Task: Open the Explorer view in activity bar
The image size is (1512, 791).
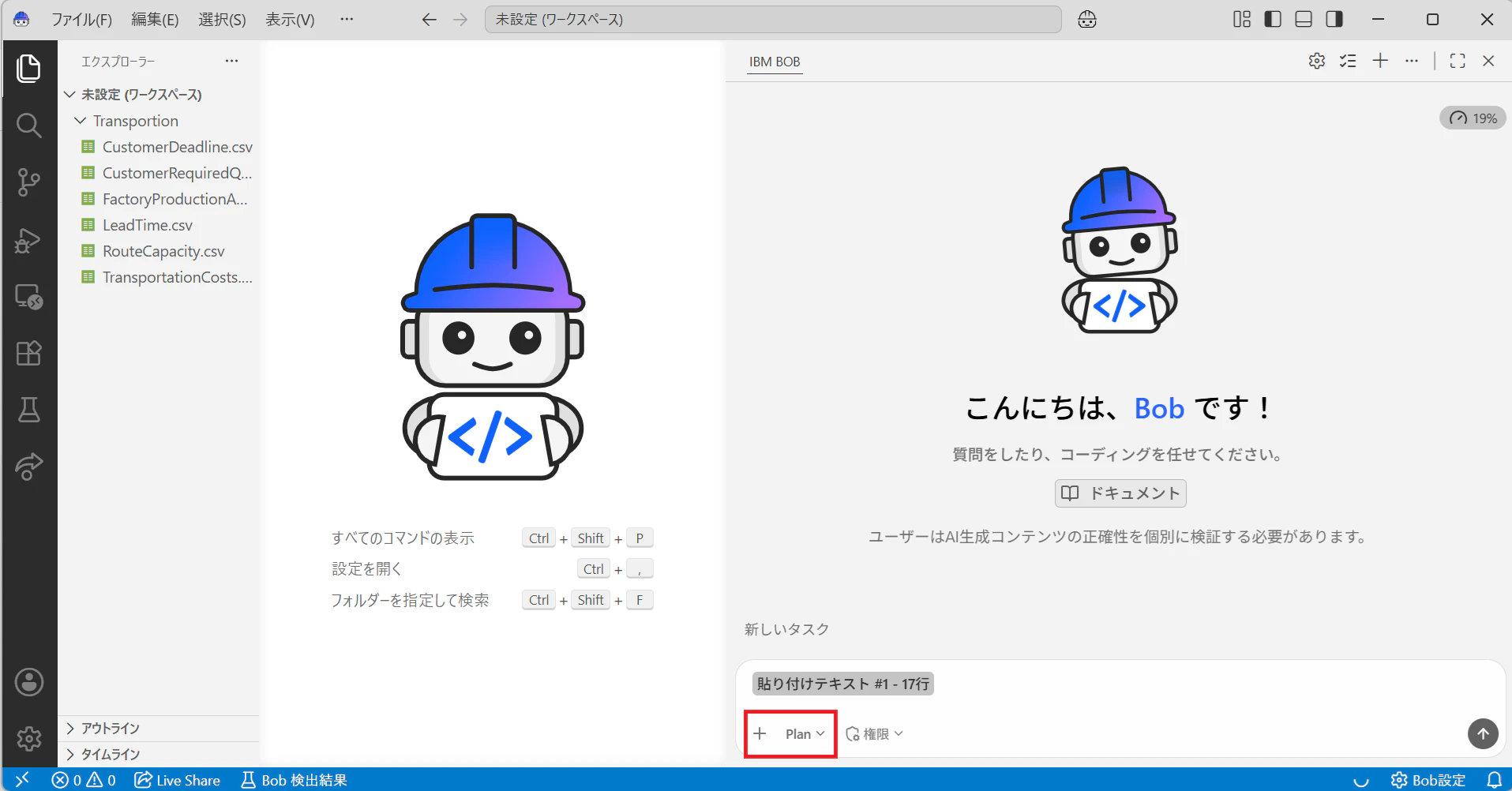Action: (29, 68)
